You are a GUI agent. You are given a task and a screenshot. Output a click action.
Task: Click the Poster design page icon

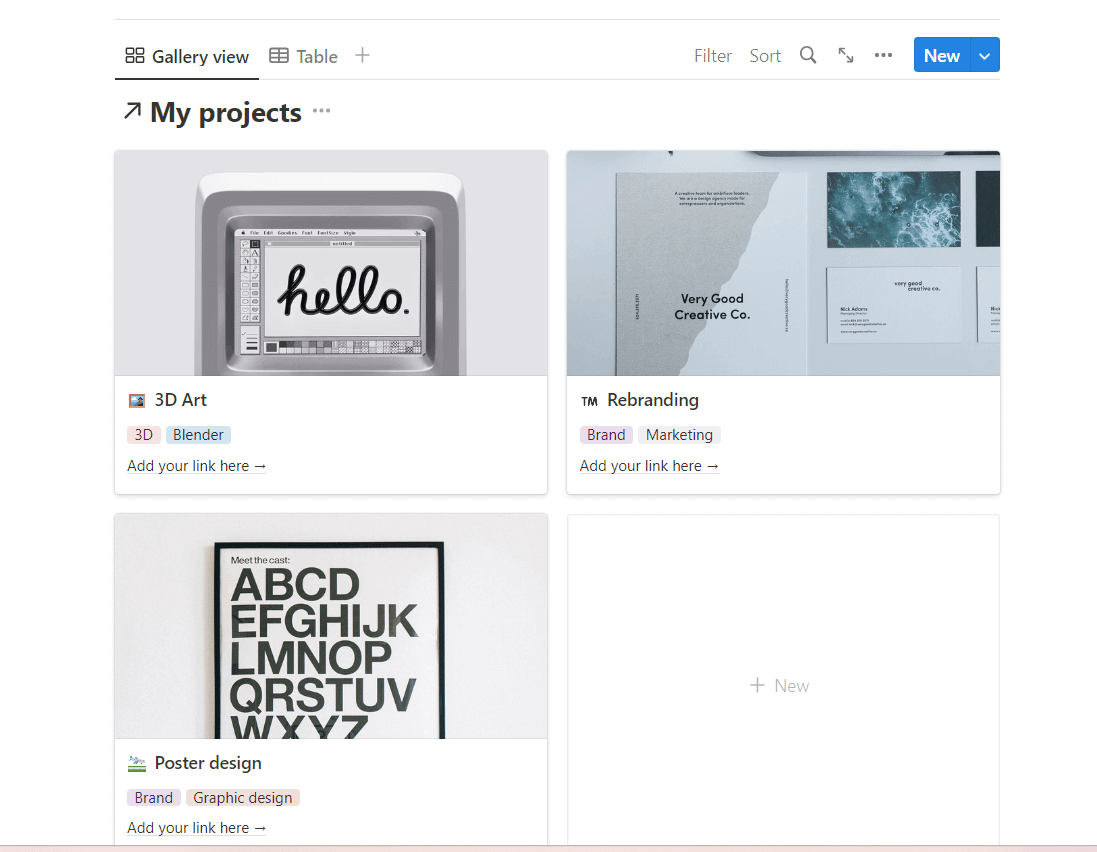[137, 763]
